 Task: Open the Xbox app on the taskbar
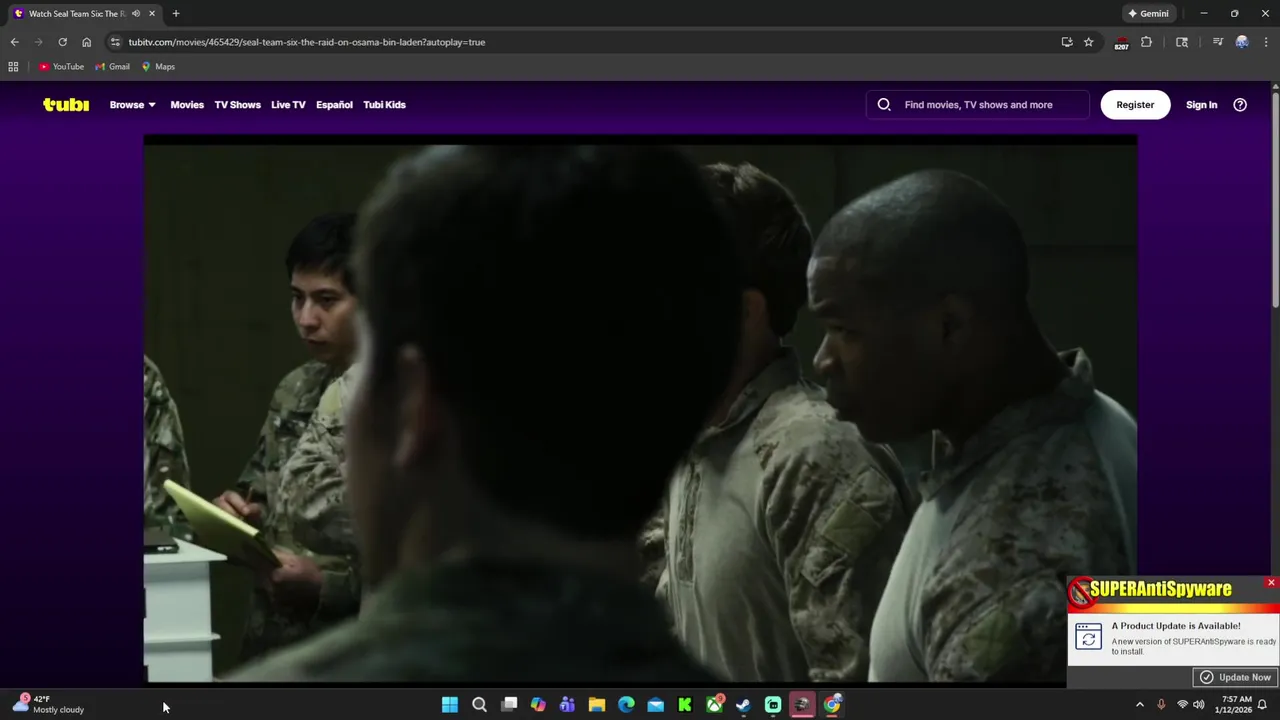[x=714, y=705]
